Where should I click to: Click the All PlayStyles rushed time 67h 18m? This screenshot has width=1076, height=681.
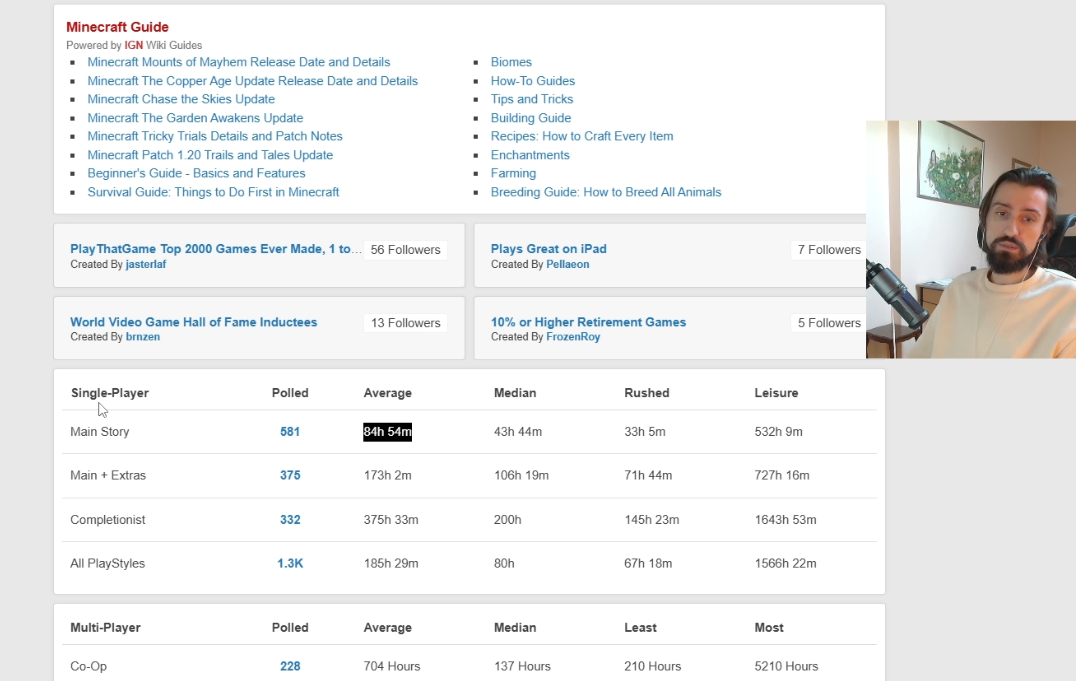point(648,564)
